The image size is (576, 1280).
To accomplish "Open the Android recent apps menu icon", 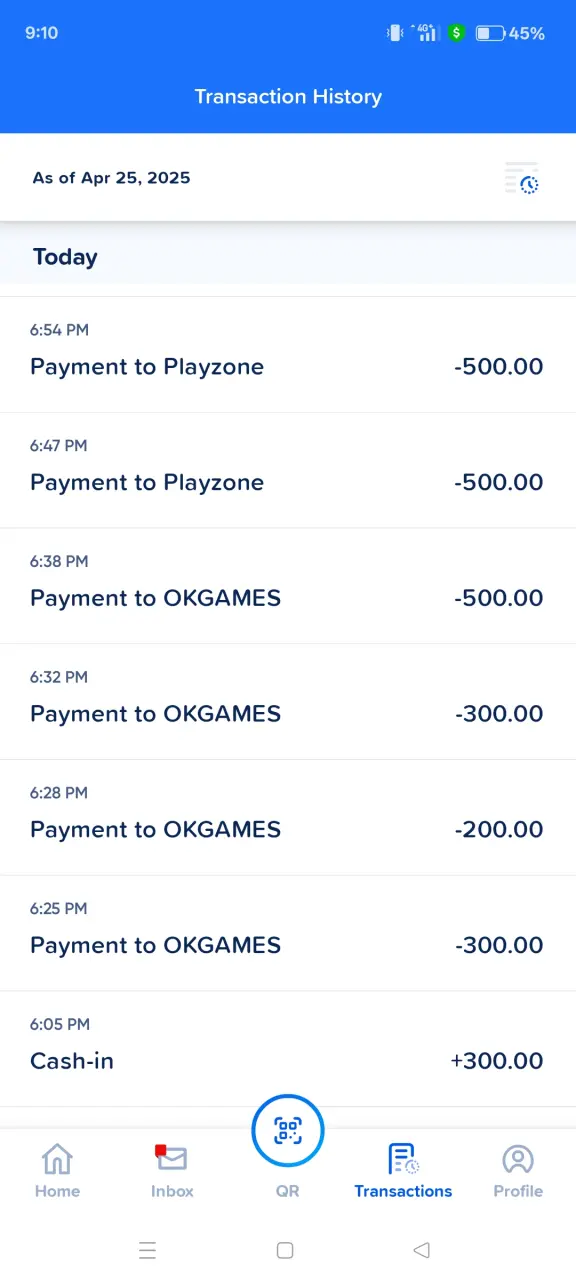I will click(148, 1250).
